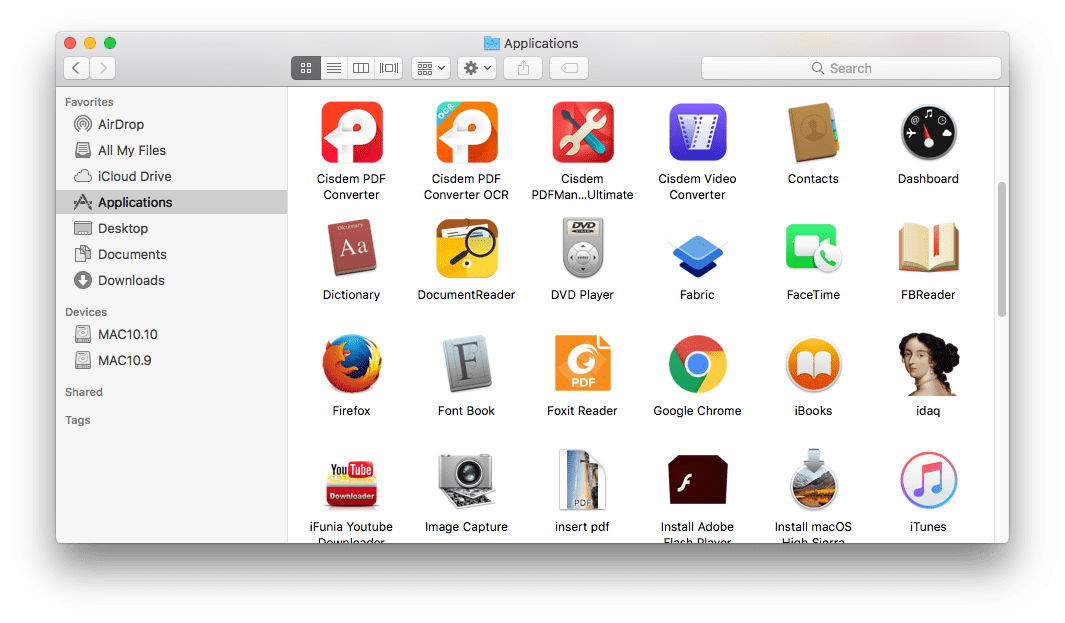Click the Favorites sidebar heading
The image size is (1065, 623).
(89, 102)
